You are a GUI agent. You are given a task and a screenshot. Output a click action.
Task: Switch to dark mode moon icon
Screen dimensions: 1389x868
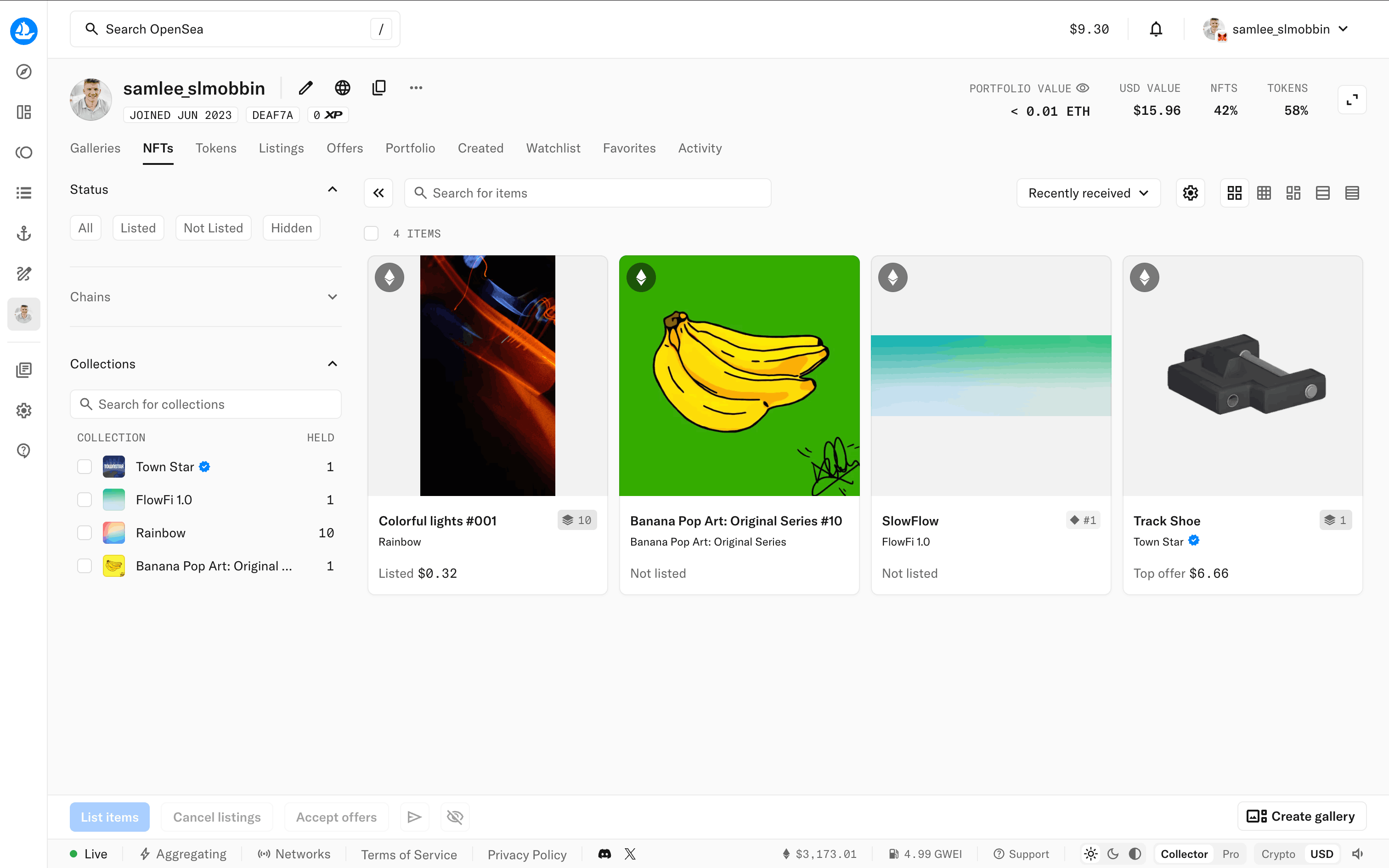(1112, 854)
